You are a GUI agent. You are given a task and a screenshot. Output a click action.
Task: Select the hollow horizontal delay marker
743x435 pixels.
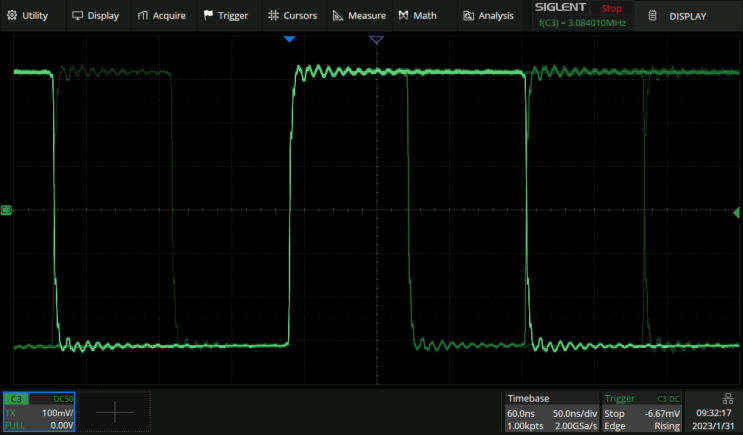click(376, 39)
